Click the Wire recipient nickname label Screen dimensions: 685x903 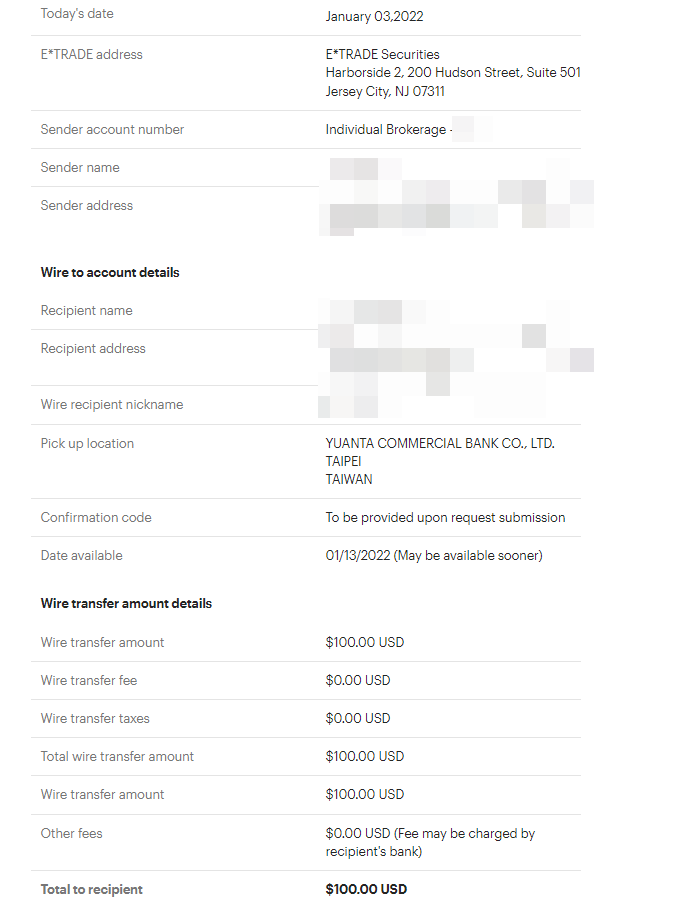[x=112, y=404]
